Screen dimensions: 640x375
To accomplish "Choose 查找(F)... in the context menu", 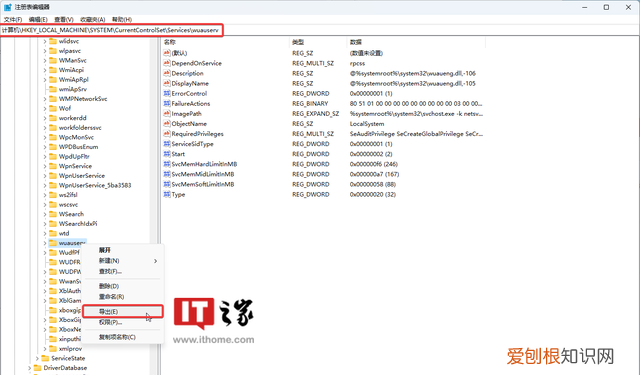I will 110,271.
